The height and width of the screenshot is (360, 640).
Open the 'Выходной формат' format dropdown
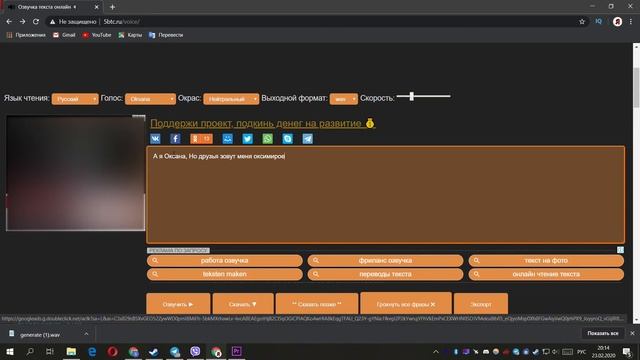pyautogui.click(x=344, y=99)
